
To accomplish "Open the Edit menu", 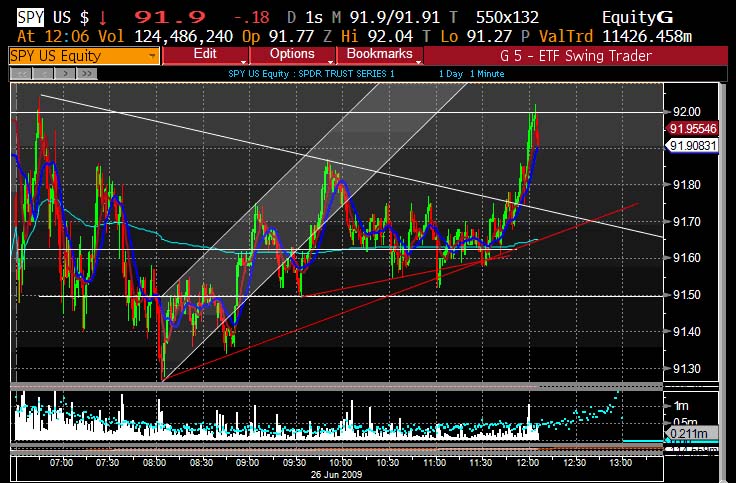I will coord(205,55).
